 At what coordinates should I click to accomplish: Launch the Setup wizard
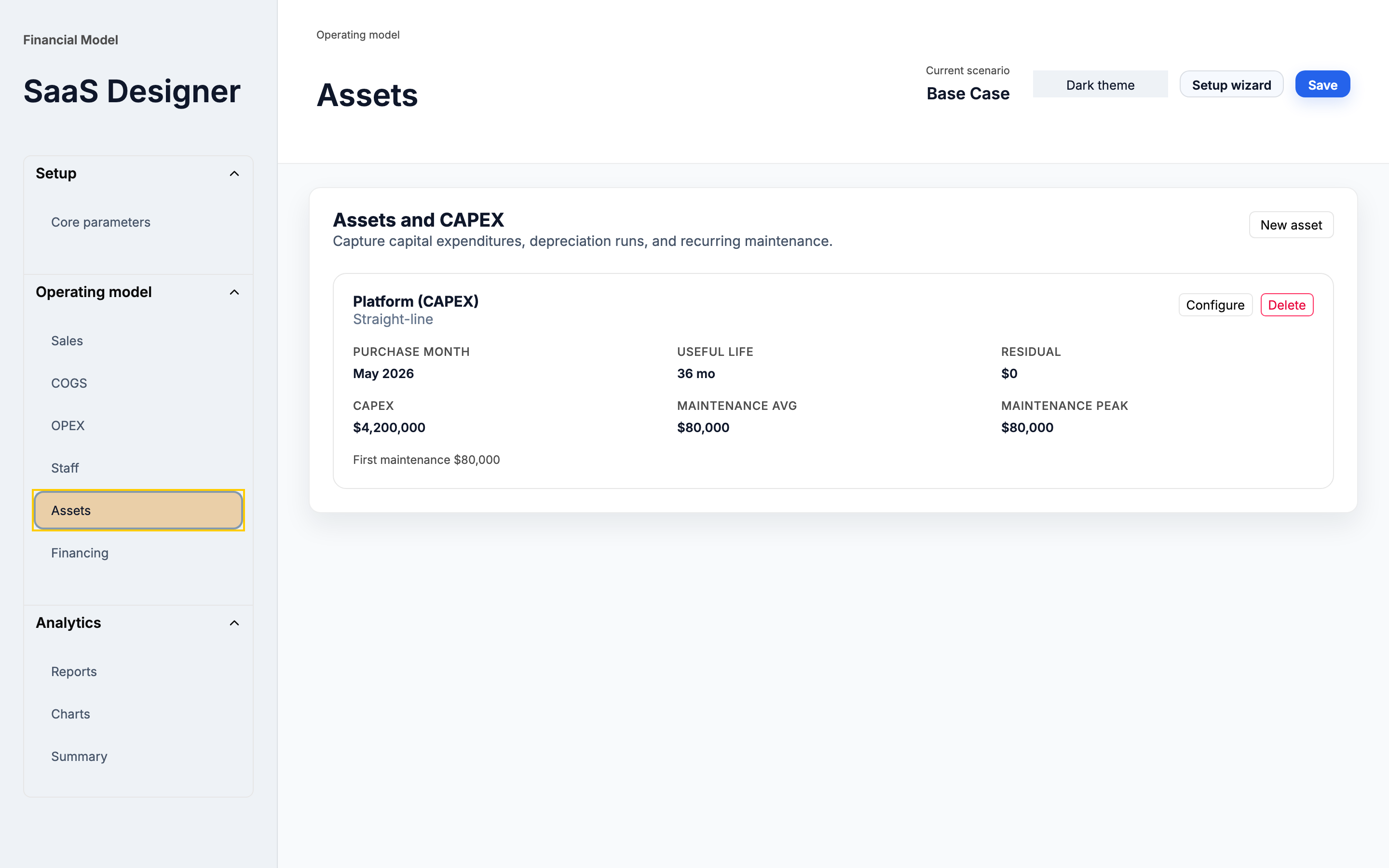pos(1231,84)
